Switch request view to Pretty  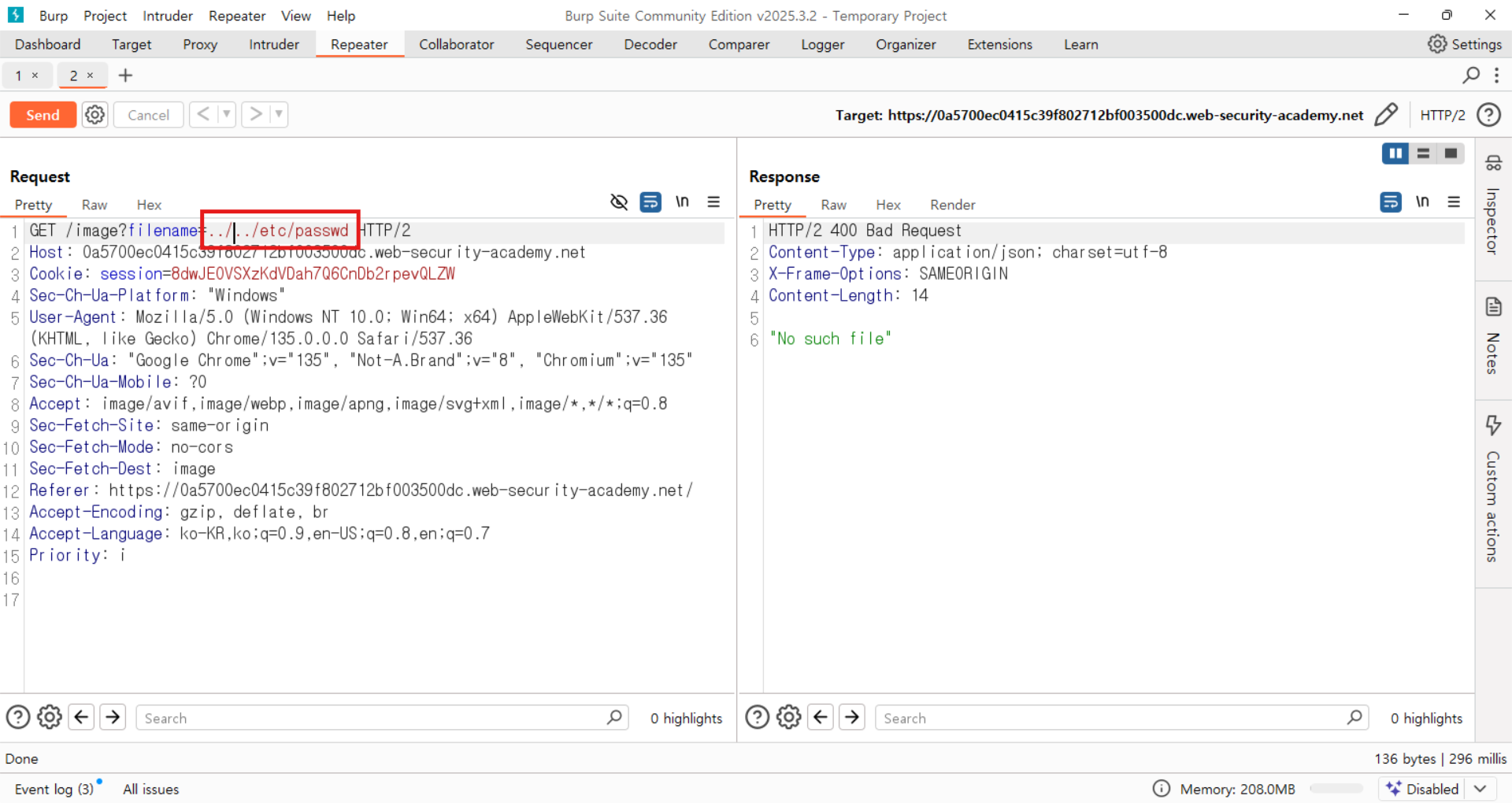point(33,205)
